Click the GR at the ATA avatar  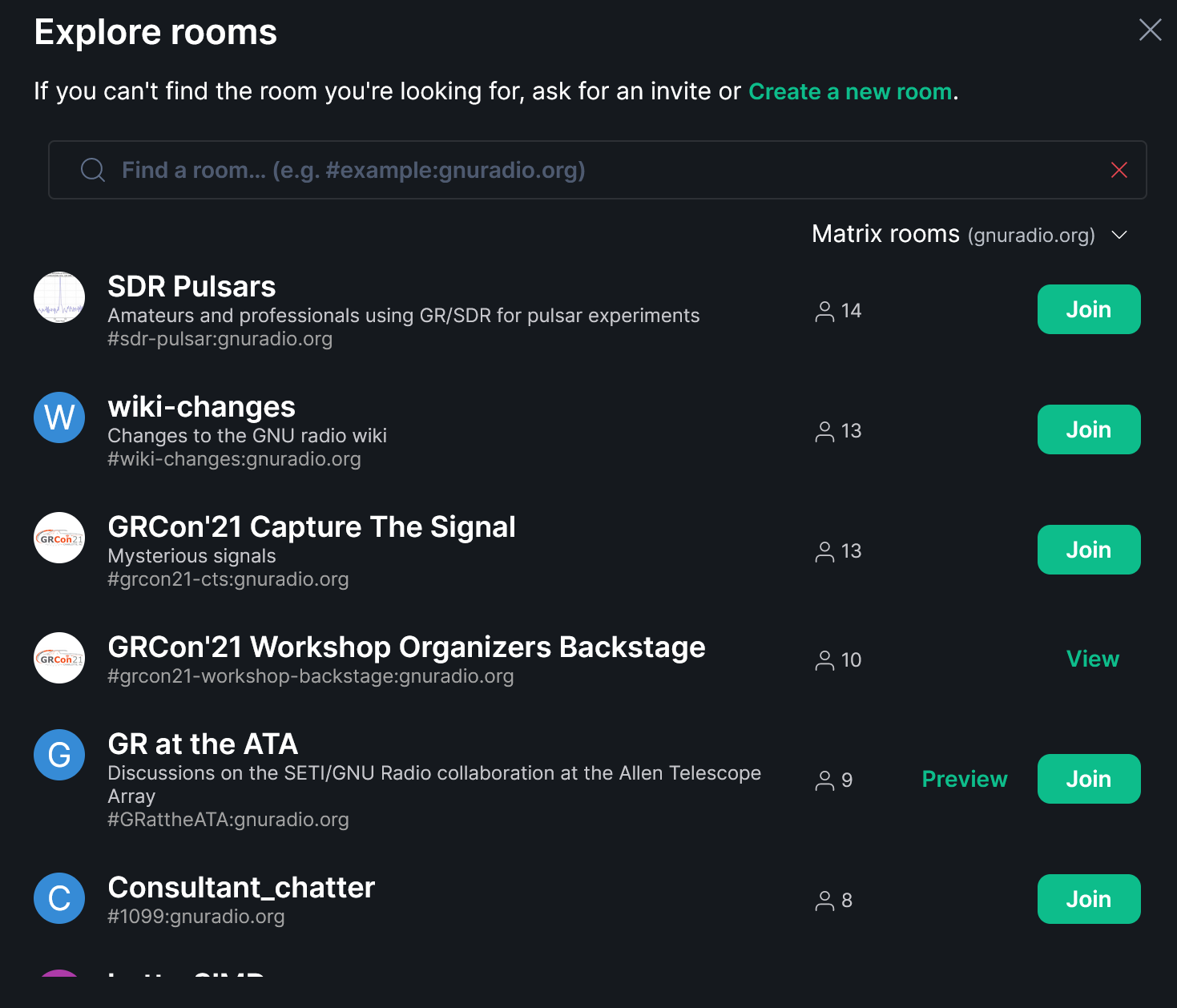[59, 755]
